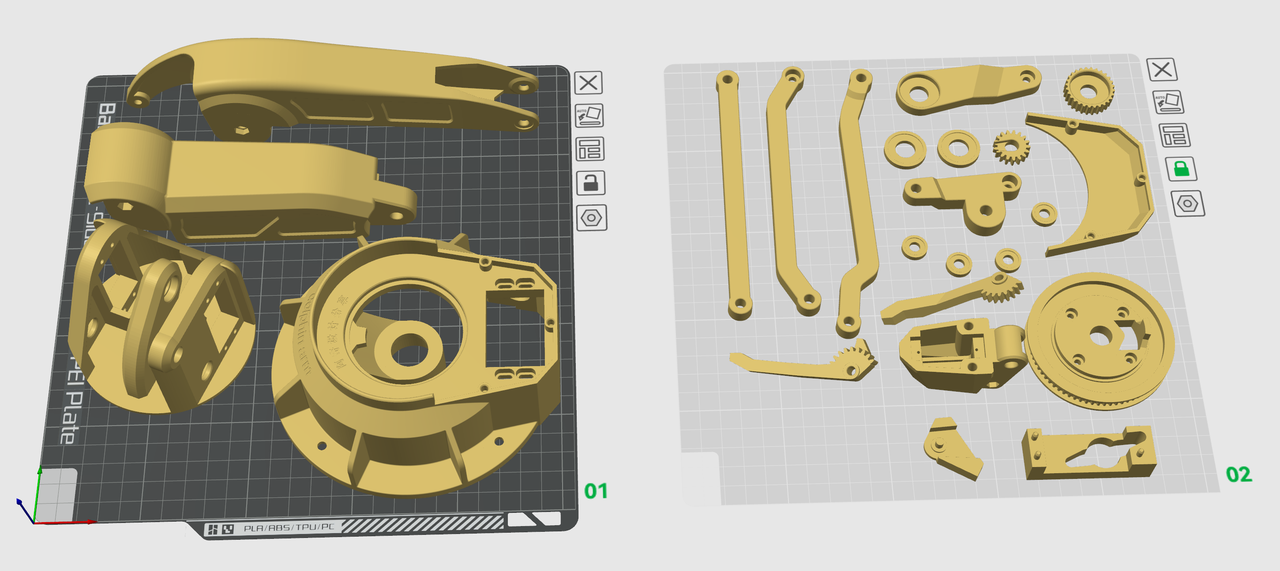
Task: Lock plate 01 with the padlock icon
Action: pyautogui.click(x=591, y=183)
